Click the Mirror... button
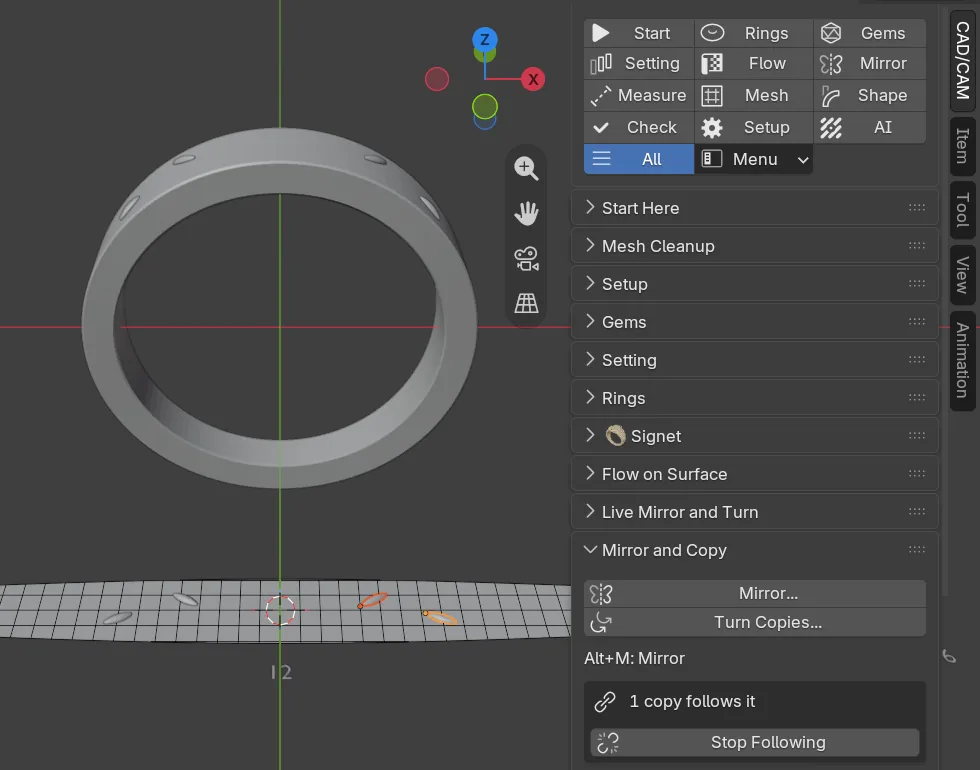Image resolution: width=980 pixels, height=770 pixels. click(x=754, y=593)
